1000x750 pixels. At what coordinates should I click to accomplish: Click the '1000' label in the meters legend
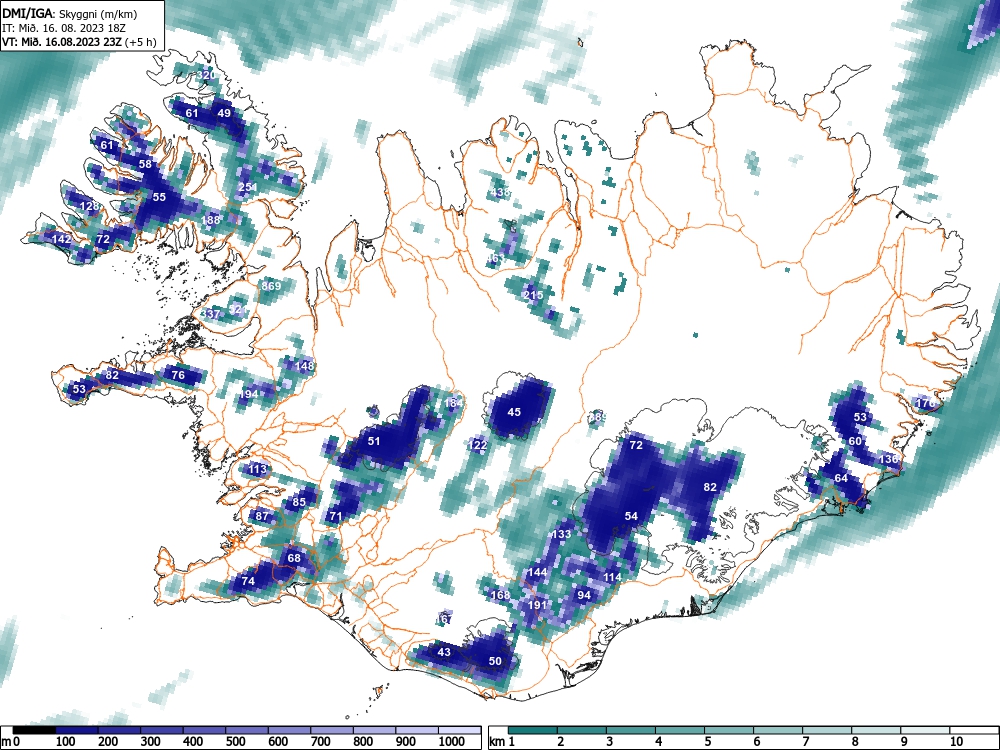(452, 742)
